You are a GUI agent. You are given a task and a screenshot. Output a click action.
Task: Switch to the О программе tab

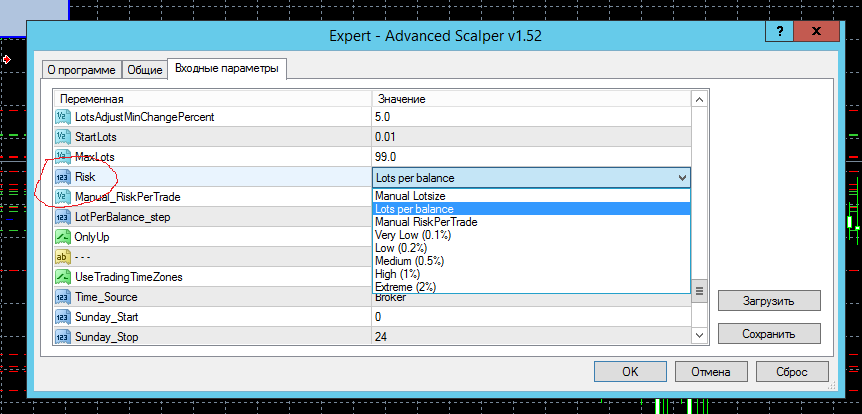tap(81, 70)
